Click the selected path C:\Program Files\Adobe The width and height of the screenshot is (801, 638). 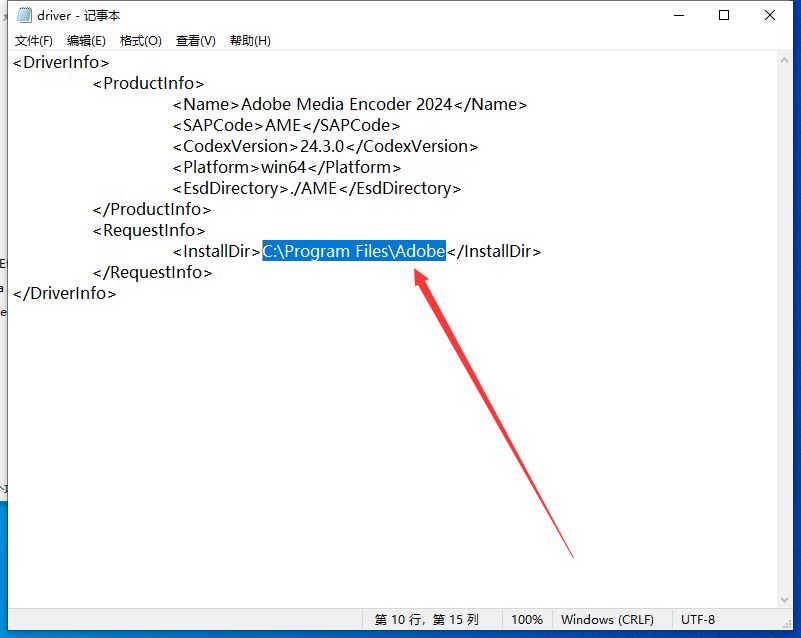coord(354,251)
